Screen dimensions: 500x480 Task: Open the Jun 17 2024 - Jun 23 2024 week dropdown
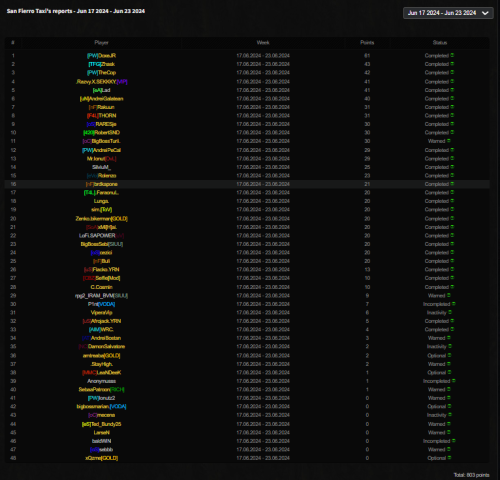448,13
